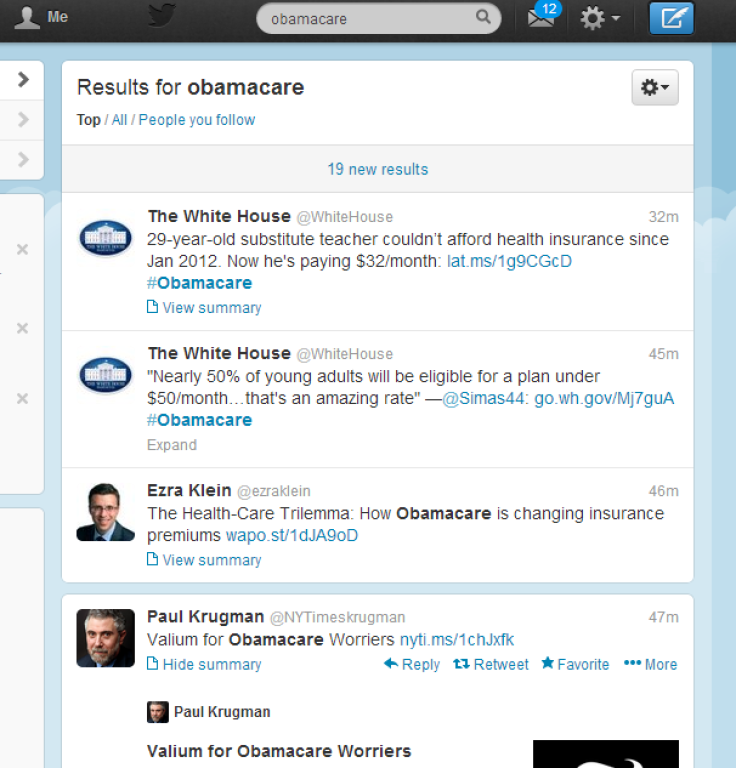Favorite Paul Krugman's tweet

[x=575, y=664]
